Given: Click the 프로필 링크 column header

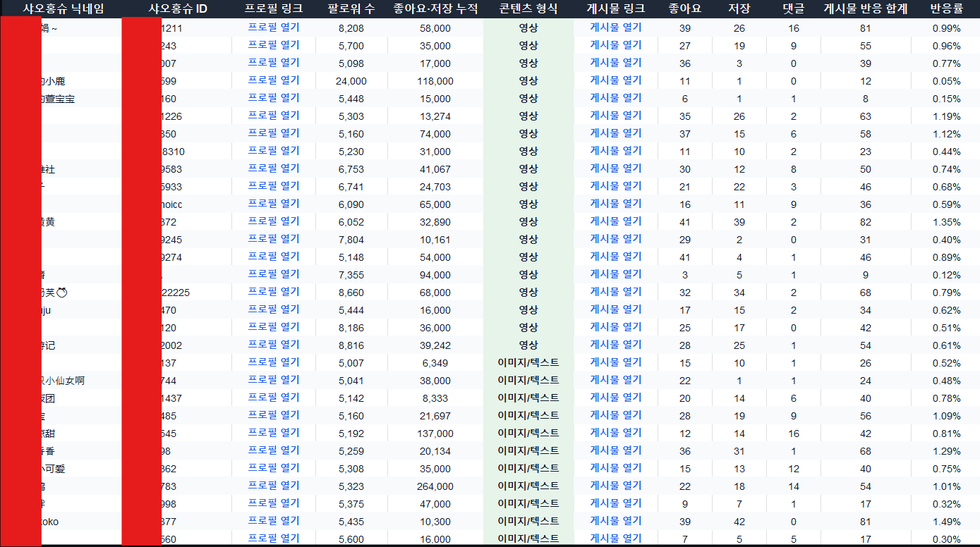Looking at the screenshot, I should 274,9.
